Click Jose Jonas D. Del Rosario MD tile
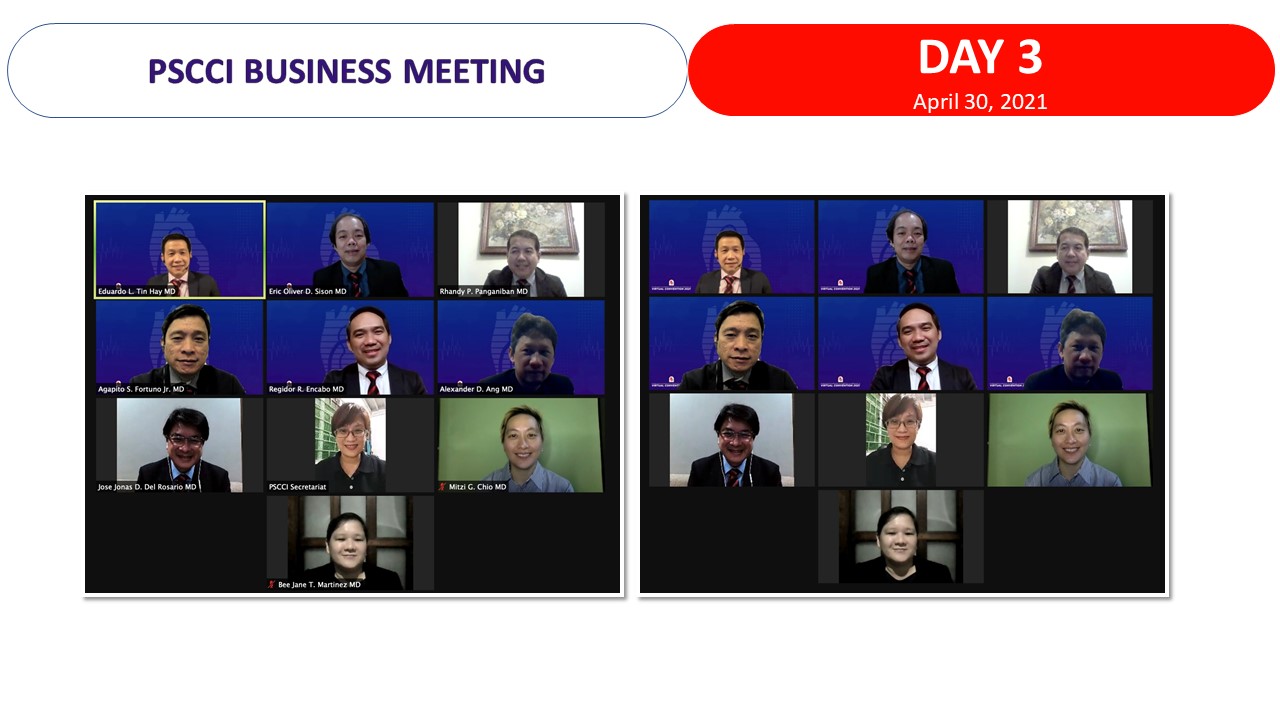 click(x=180, y=445)
